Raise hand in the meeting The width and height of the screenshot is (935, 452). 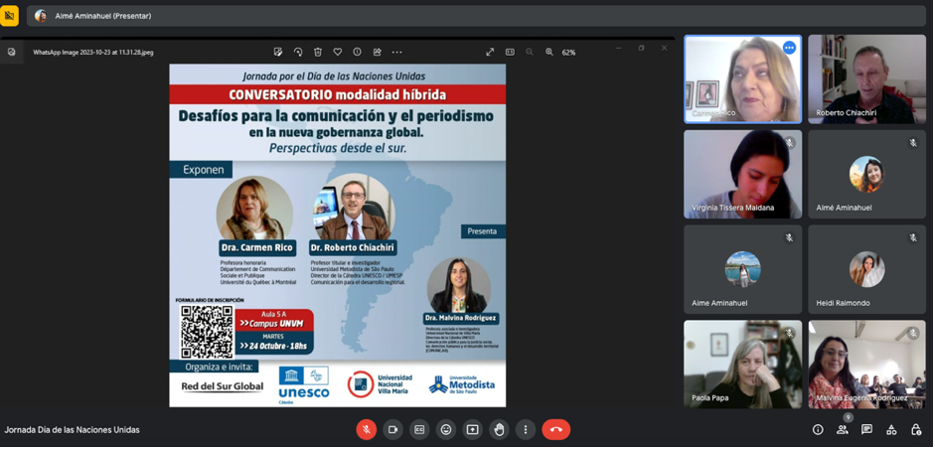499,430
